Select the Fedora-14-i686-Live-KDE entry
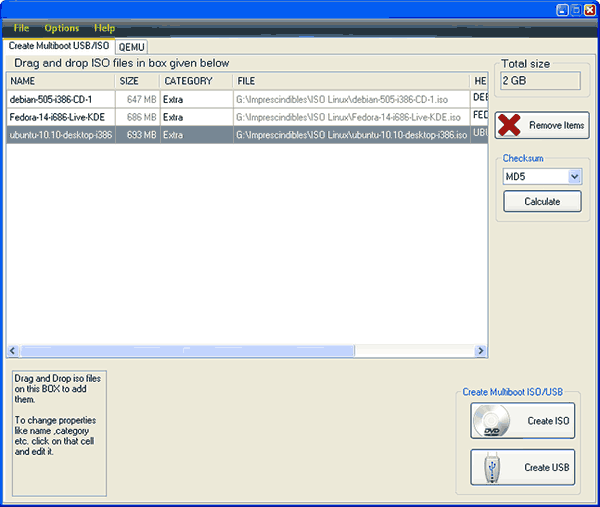600x507 pixels. 59,117
